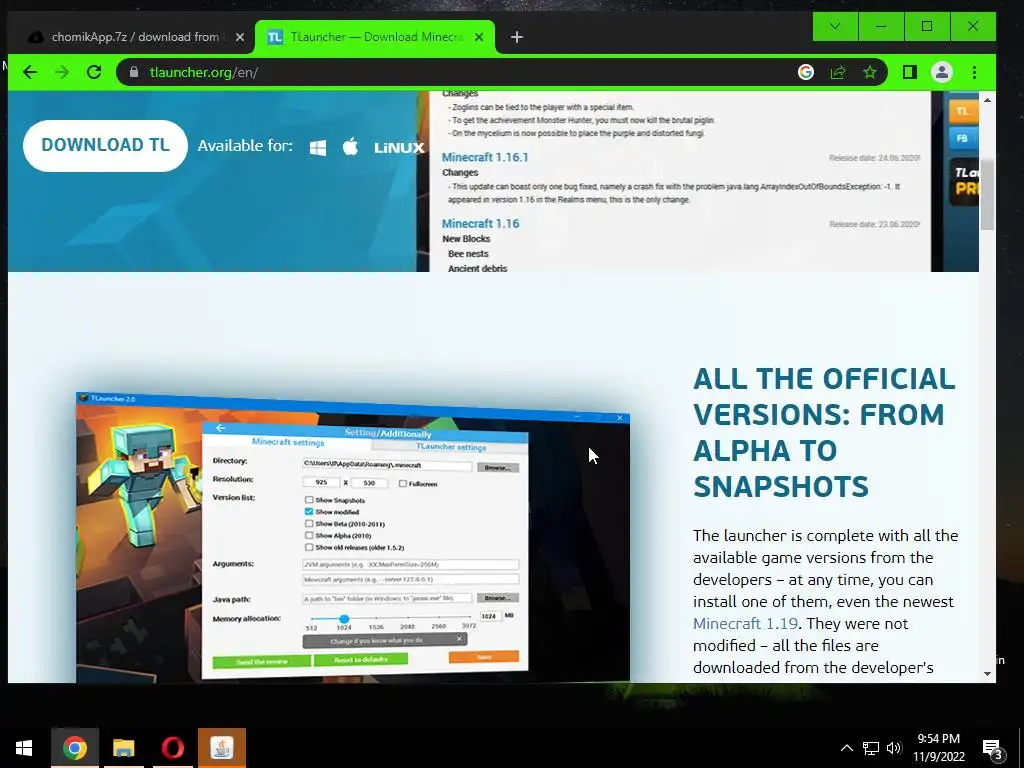
Task: Click the network tray icon
Action: point(871,748)
